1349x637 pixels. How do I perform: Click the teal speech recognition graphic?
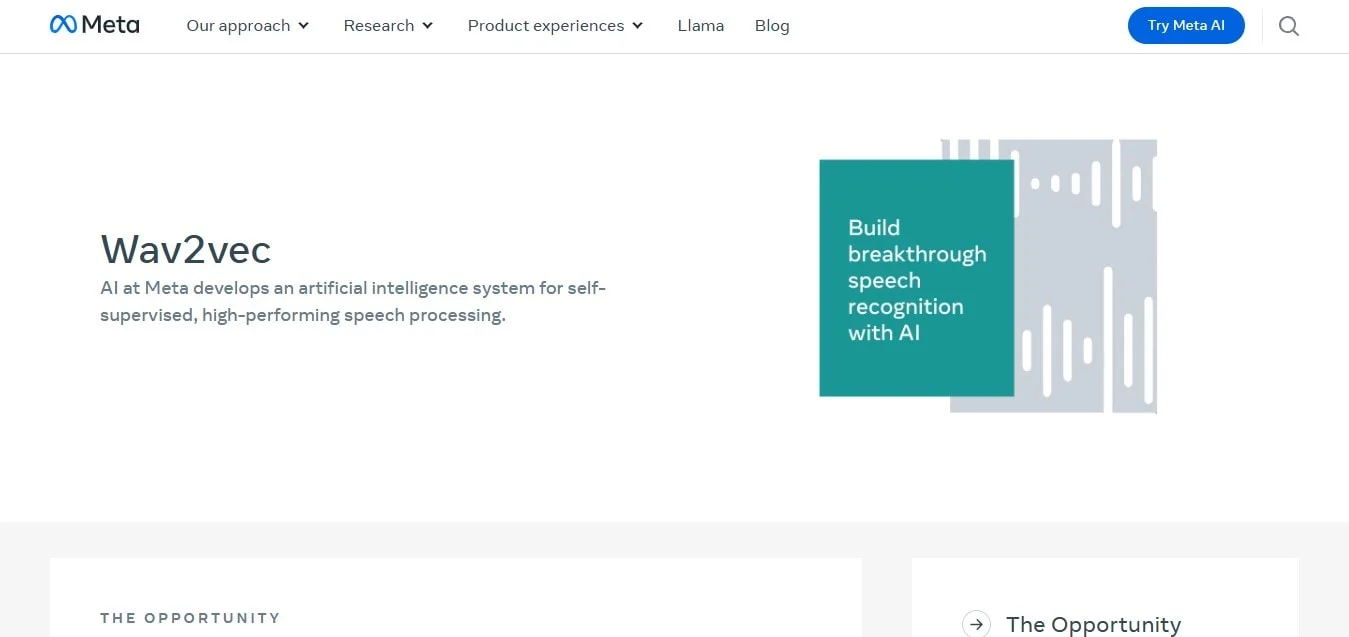click(x=917, y=278)
